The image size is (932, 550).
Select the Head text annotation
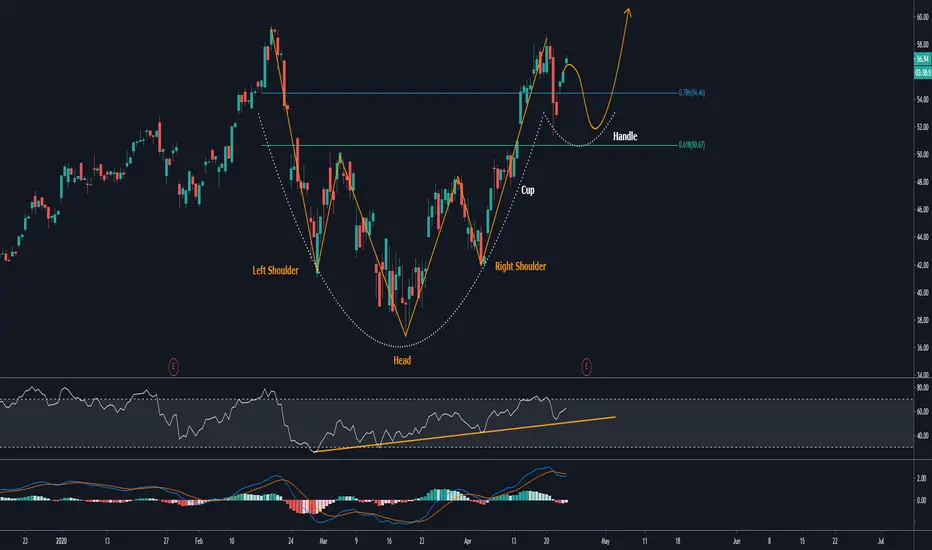(402, 360)
